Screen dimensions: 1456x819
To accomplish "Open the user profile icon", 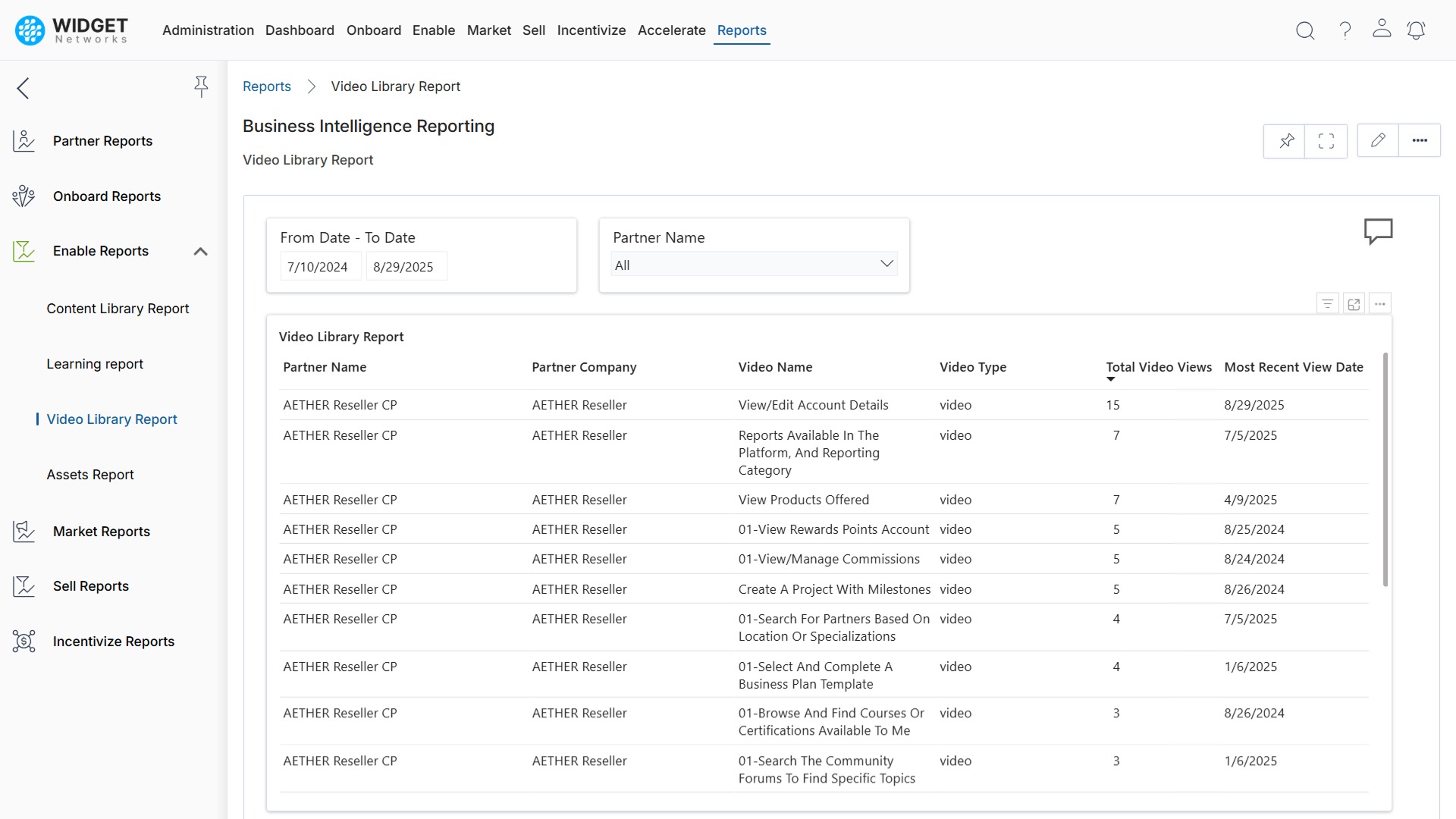I will tap(1382, 29).
